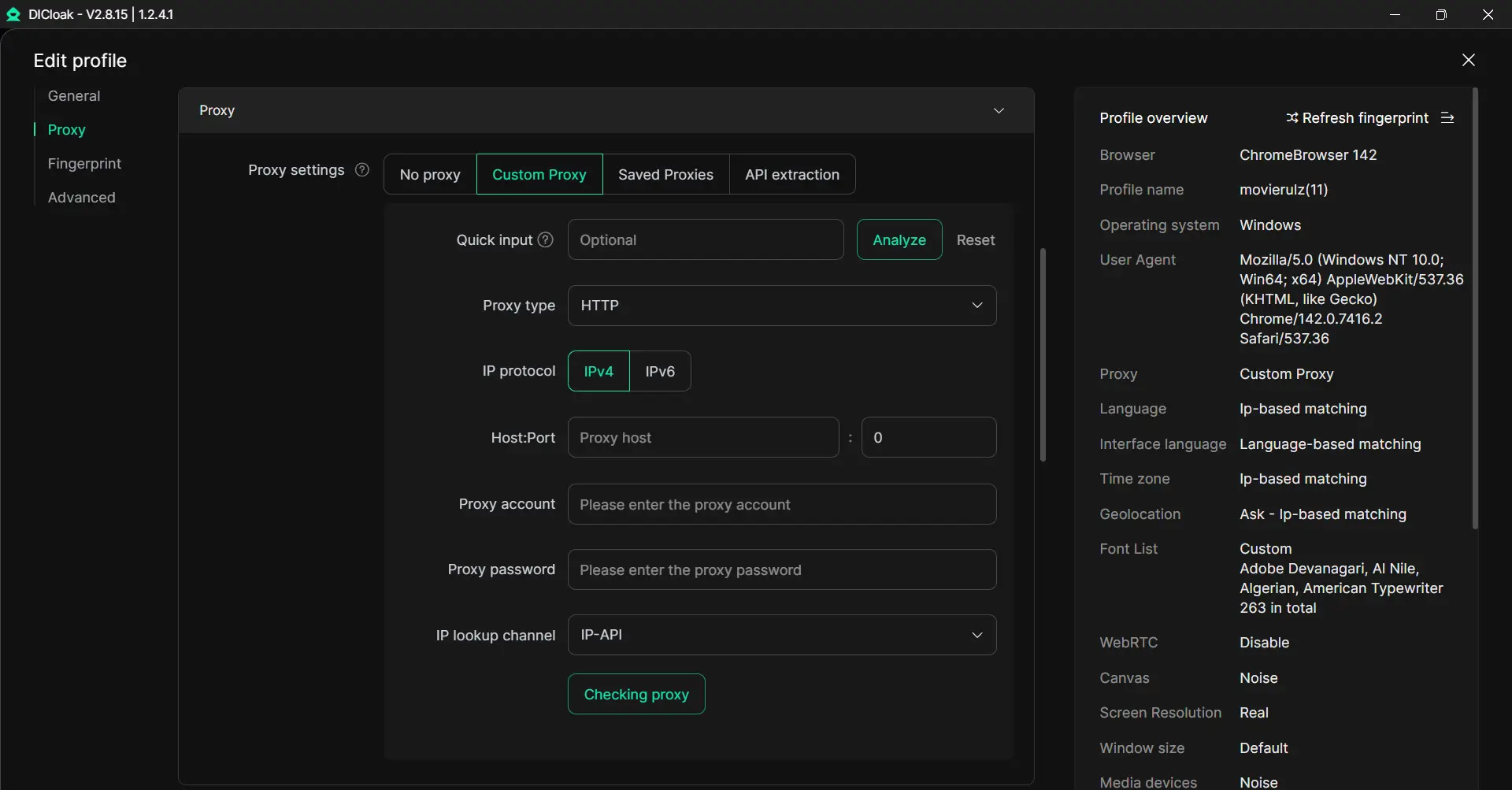Viewport: 1512px width, 790px height.
Task: Click the Quick input help icon
Action: [545, 240]
